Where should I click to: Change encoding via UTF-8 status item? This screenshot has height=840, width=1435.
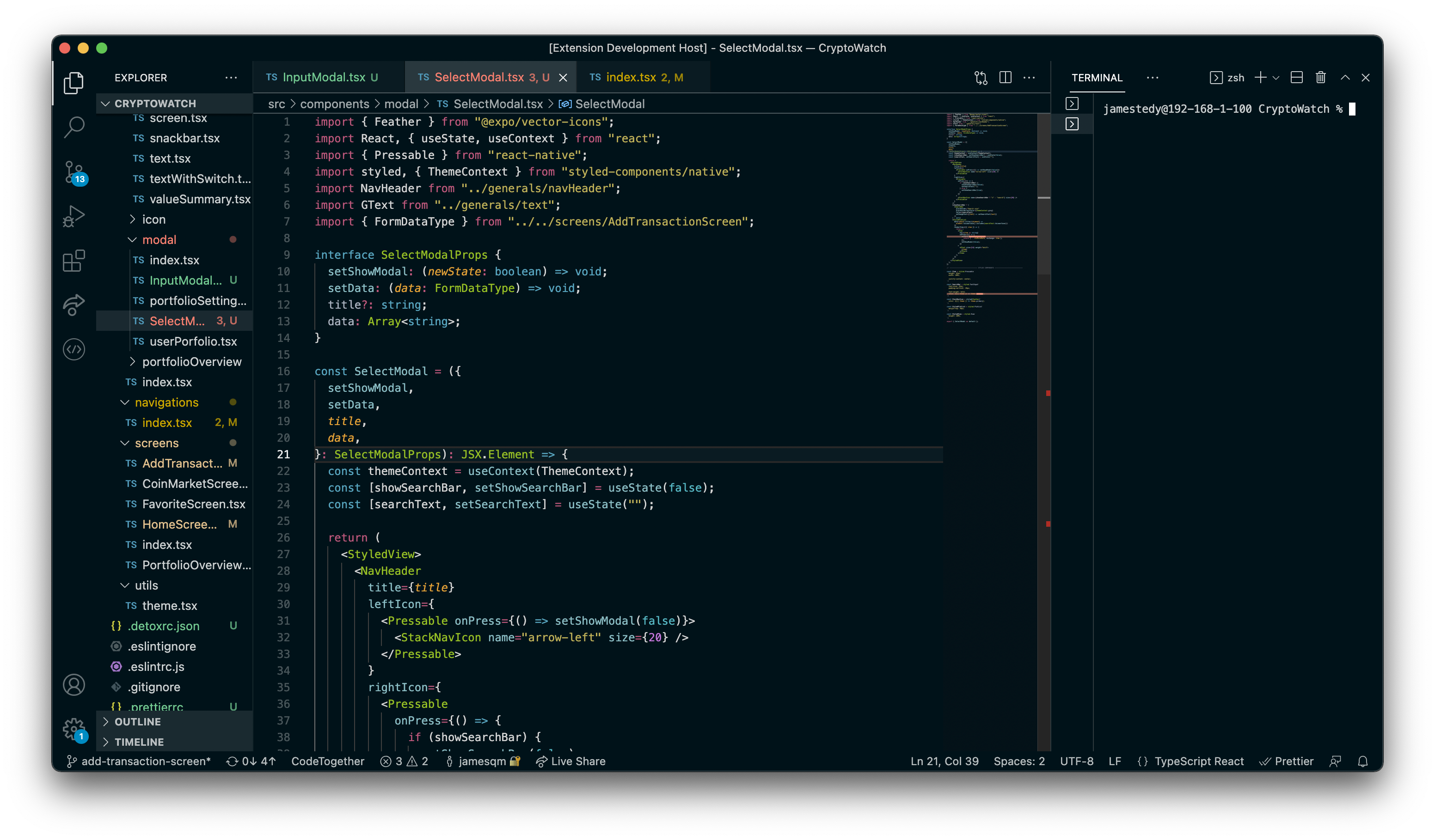[x=1076, y=761]
